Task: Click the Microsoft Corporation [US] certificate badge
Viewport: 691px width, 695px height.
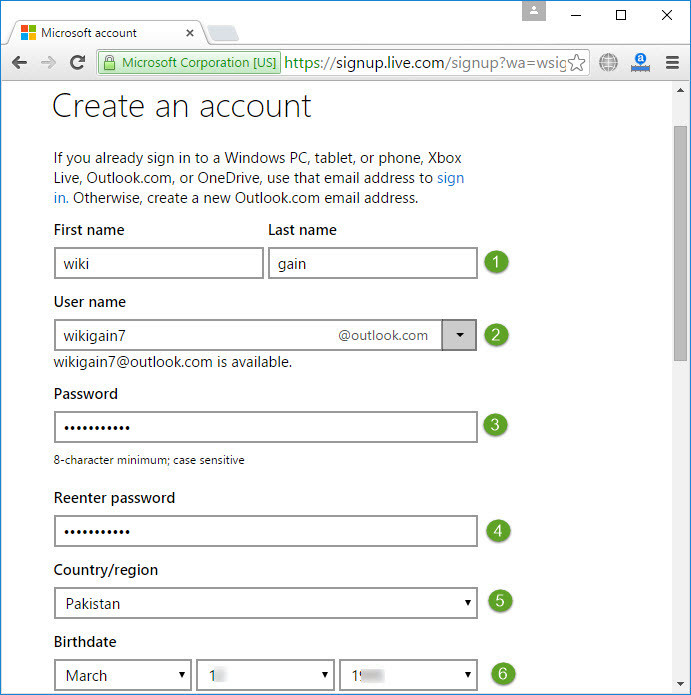Action: [189, 62]
